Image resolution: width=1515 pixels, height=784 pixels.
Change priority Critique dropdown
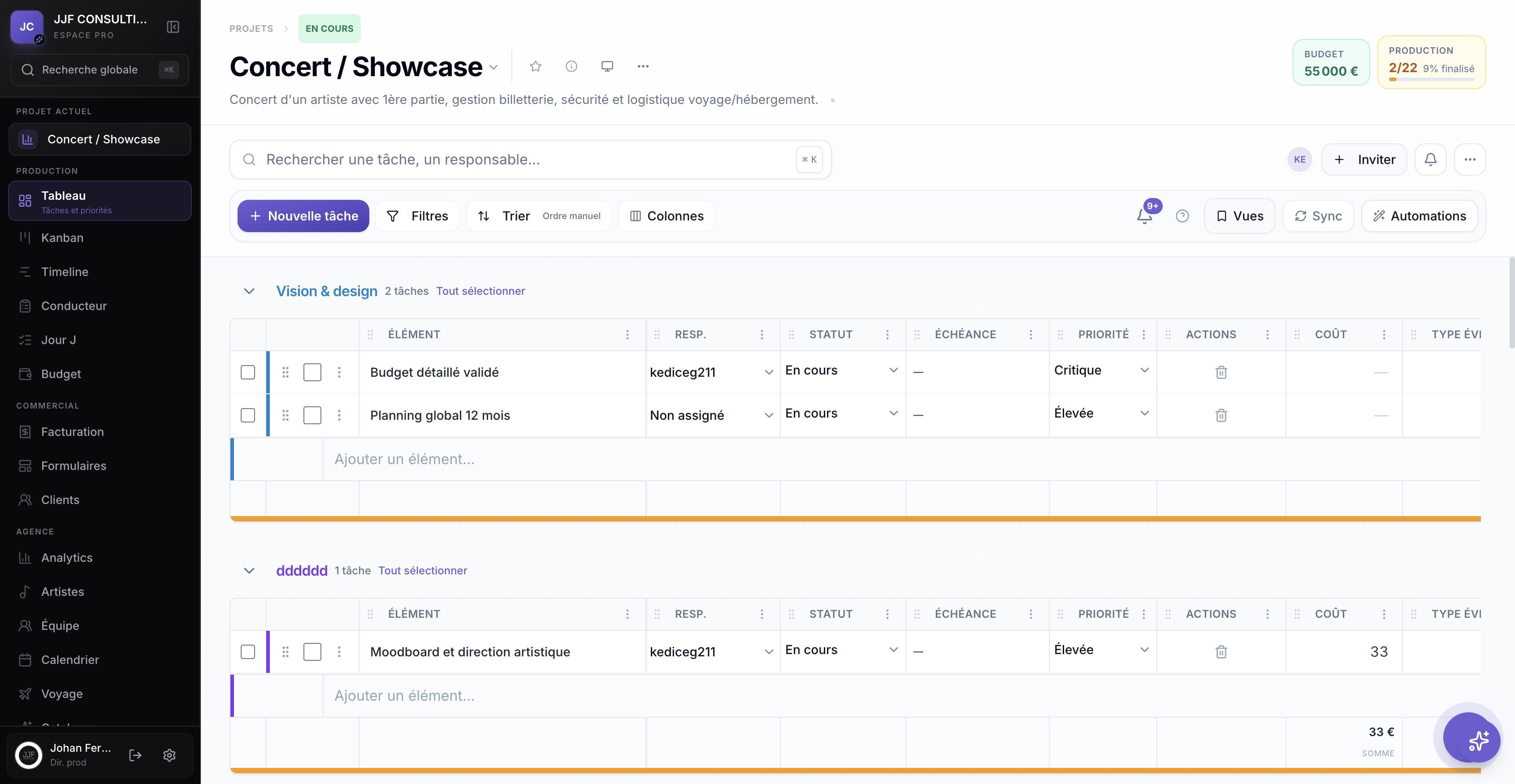tap(1102, 370)
